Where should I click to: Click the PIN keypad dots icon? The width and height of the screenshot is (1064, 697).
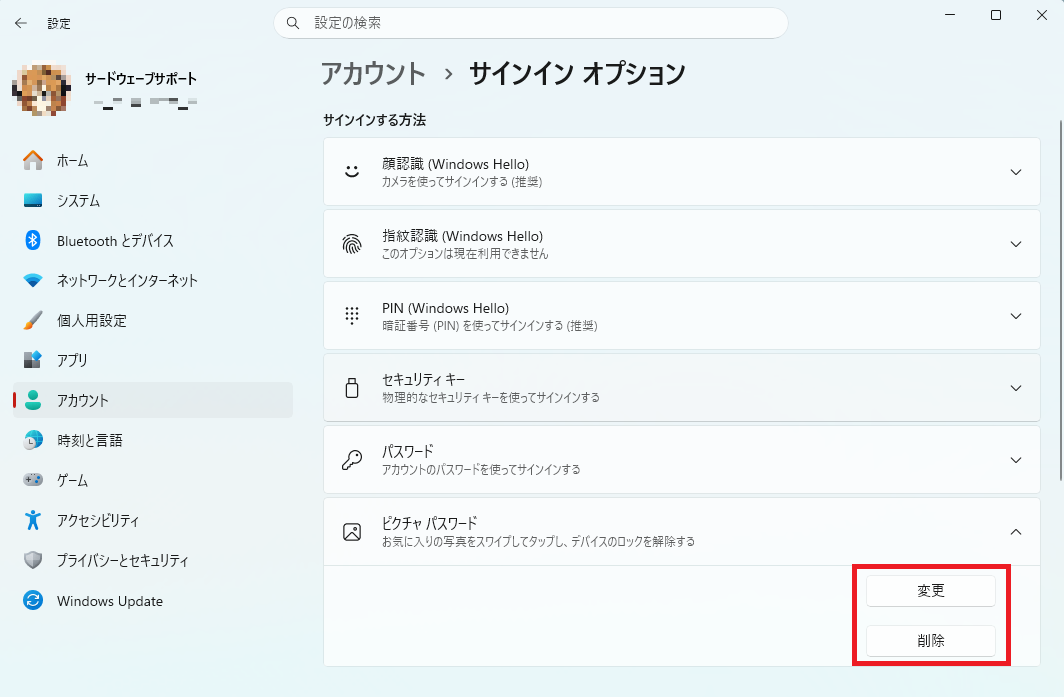click(352, 316)
